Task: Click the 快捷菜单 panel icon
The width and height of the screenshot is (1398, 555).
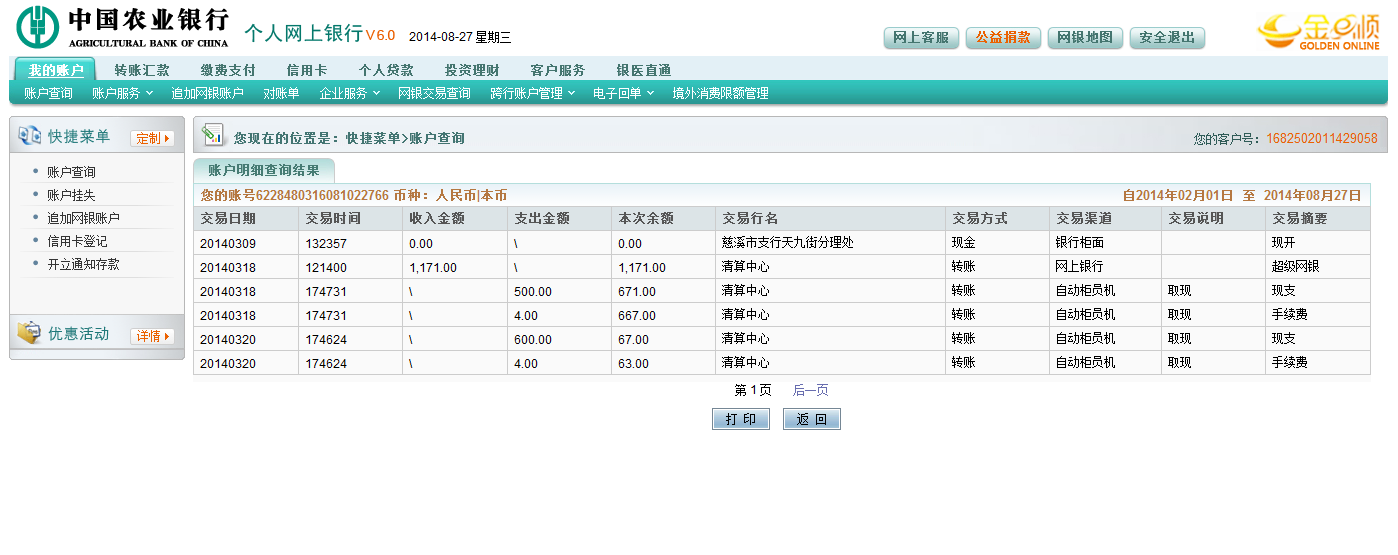Action: pos(29,136)
